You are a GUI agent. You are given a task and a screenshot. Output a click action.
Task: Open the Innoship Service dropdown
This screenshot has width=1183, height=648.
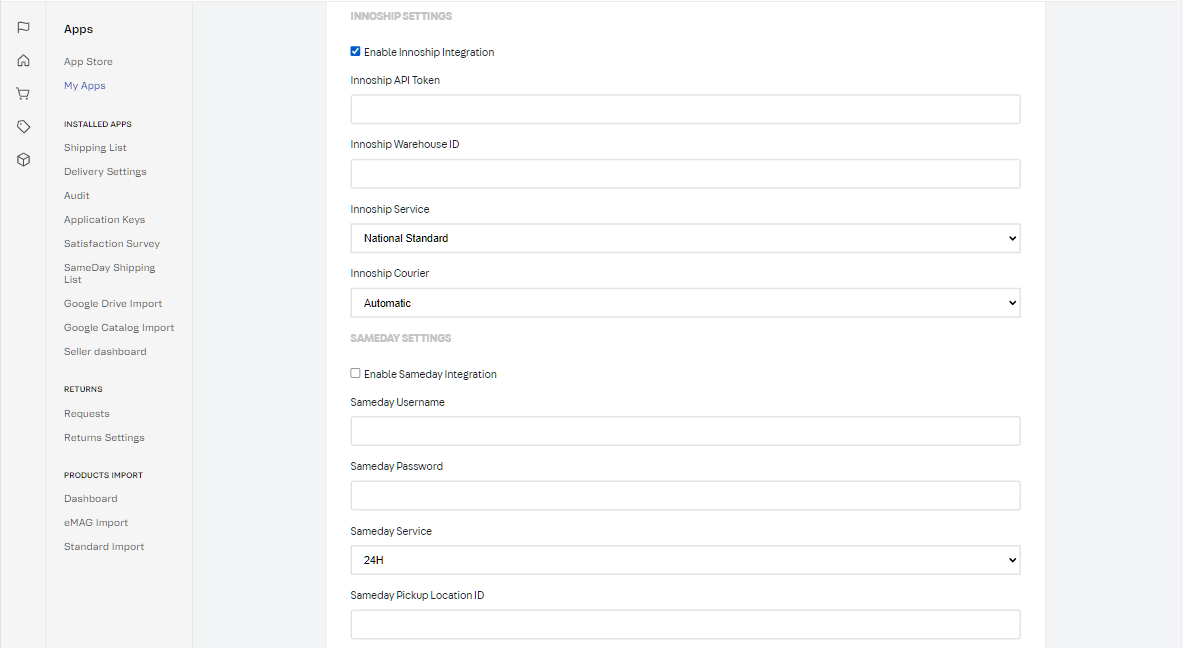point(685,238)
